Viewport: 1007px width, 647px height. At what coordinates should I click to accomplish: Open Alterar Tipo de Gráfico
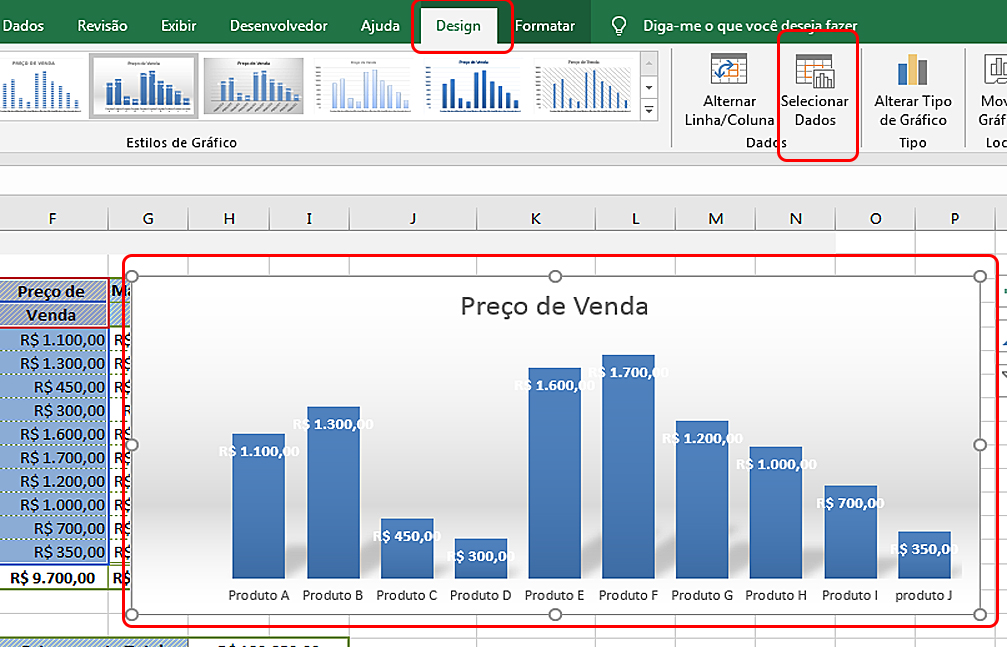tap(911, 71)
